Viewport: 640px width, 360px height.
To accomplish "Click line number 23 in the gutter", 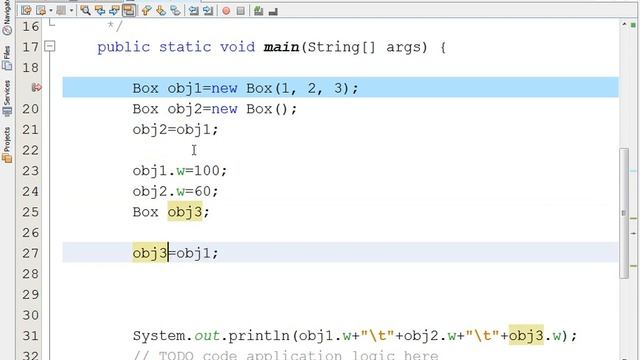I will coord(31,171).
